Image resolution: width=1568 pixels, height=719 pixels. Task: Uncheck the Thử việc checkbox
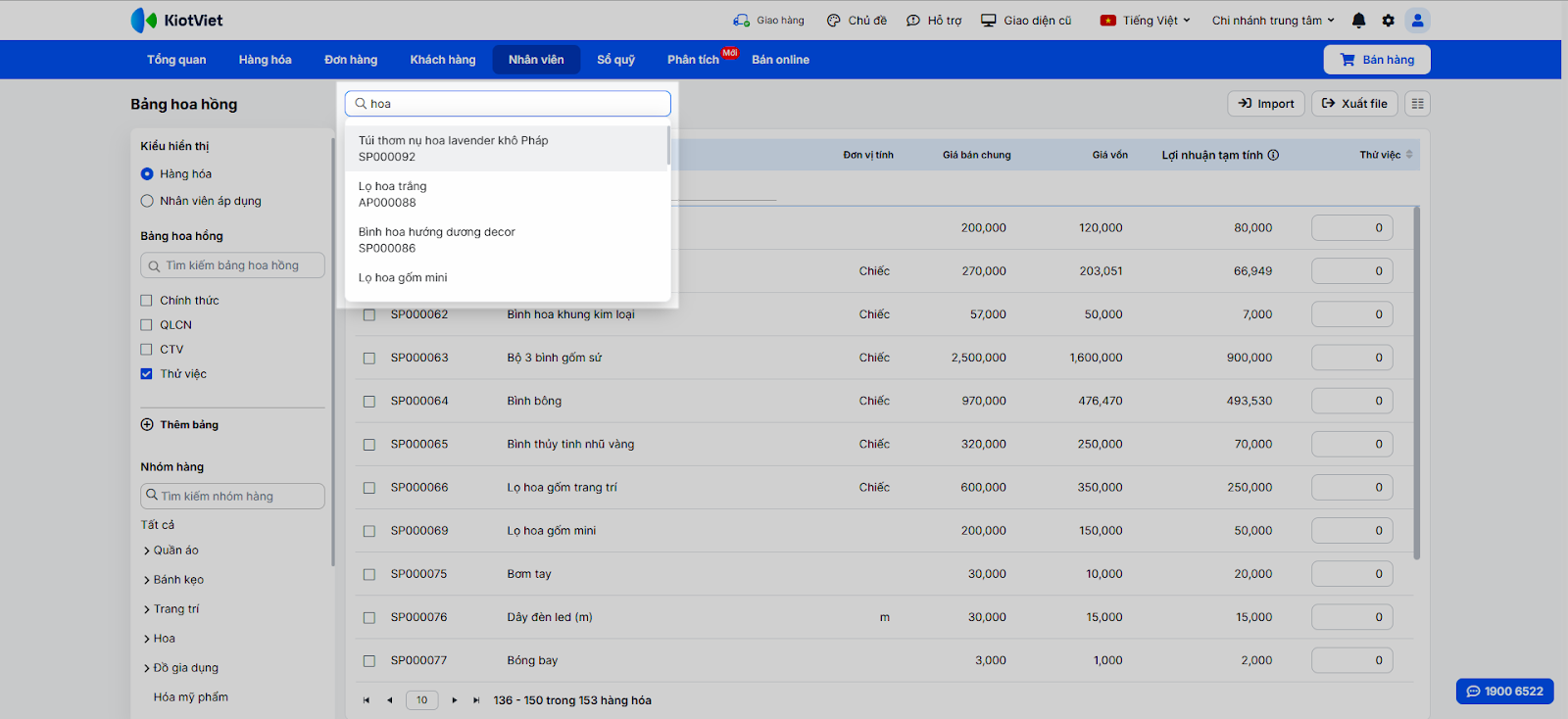tap(147, 374)
